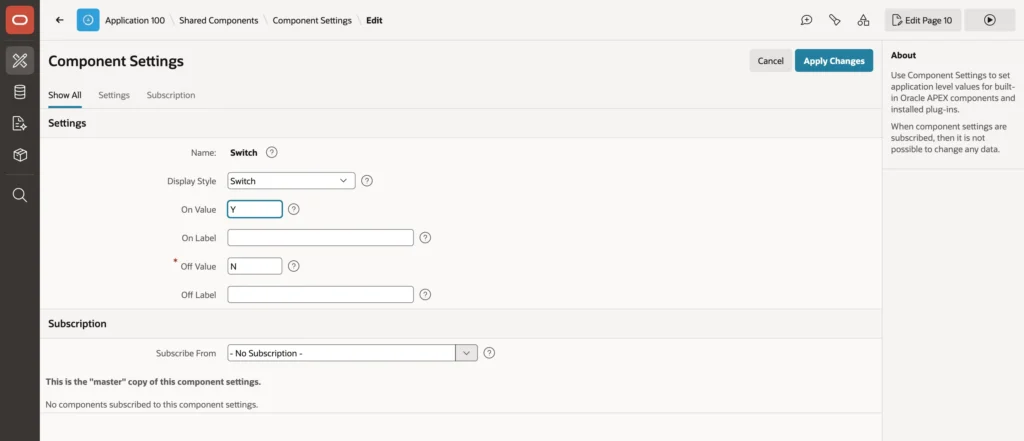Switch to the Settings tab
Screen dimensions: 1024x441
[x=114, y=95]
